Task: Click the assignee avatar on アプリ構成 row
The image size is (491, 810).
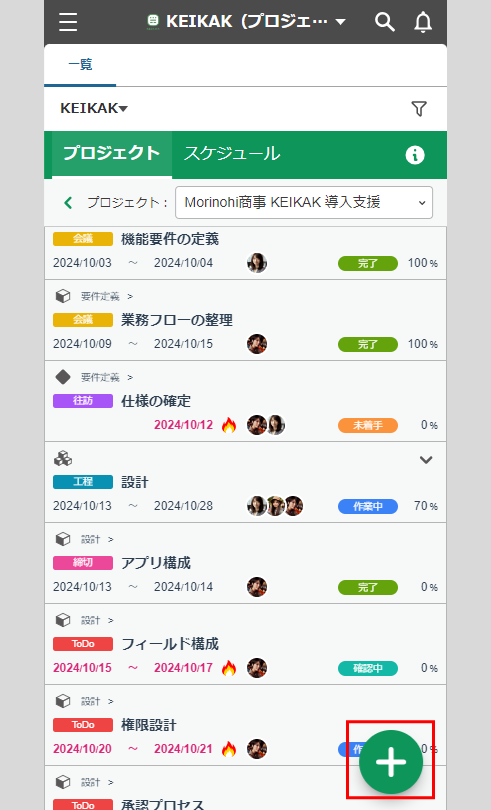Action: click(x=257, y=587)
